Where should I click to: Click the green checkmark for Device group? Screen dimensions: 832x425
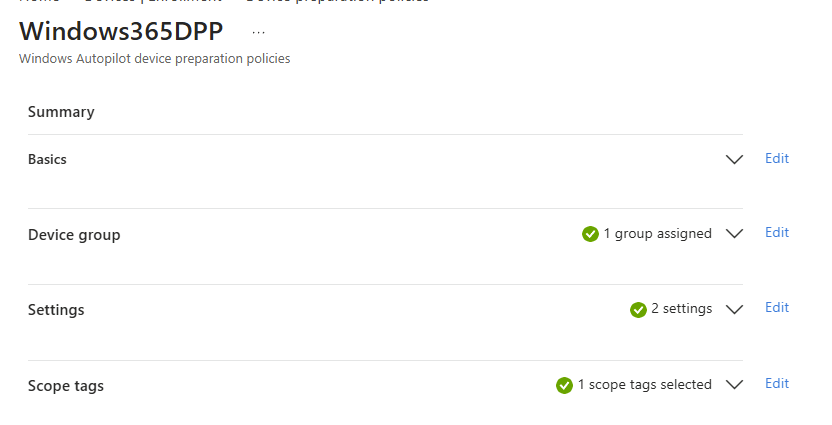[590, 234]
